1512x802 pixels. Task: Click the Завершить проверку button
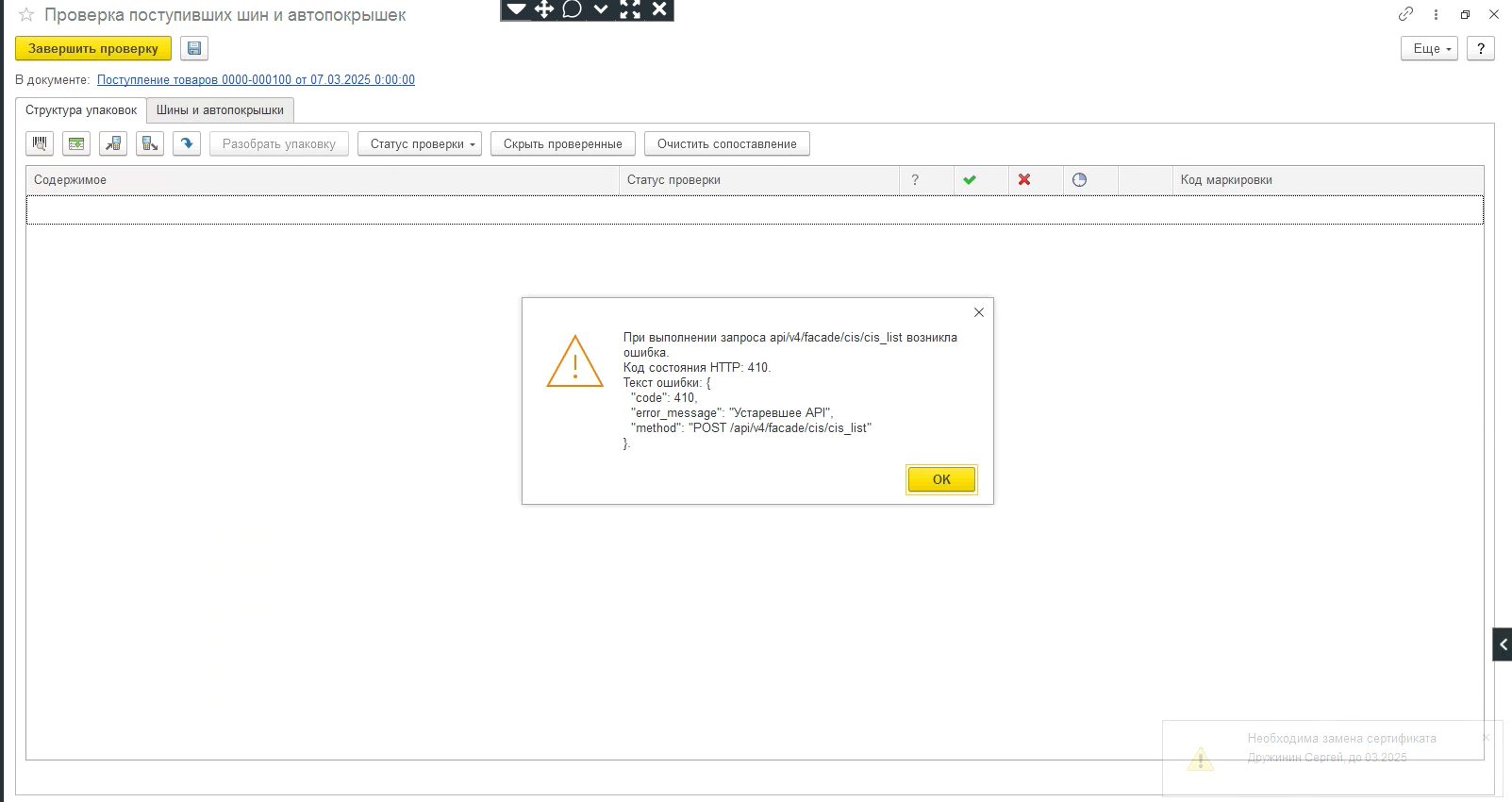click(93, 48)
